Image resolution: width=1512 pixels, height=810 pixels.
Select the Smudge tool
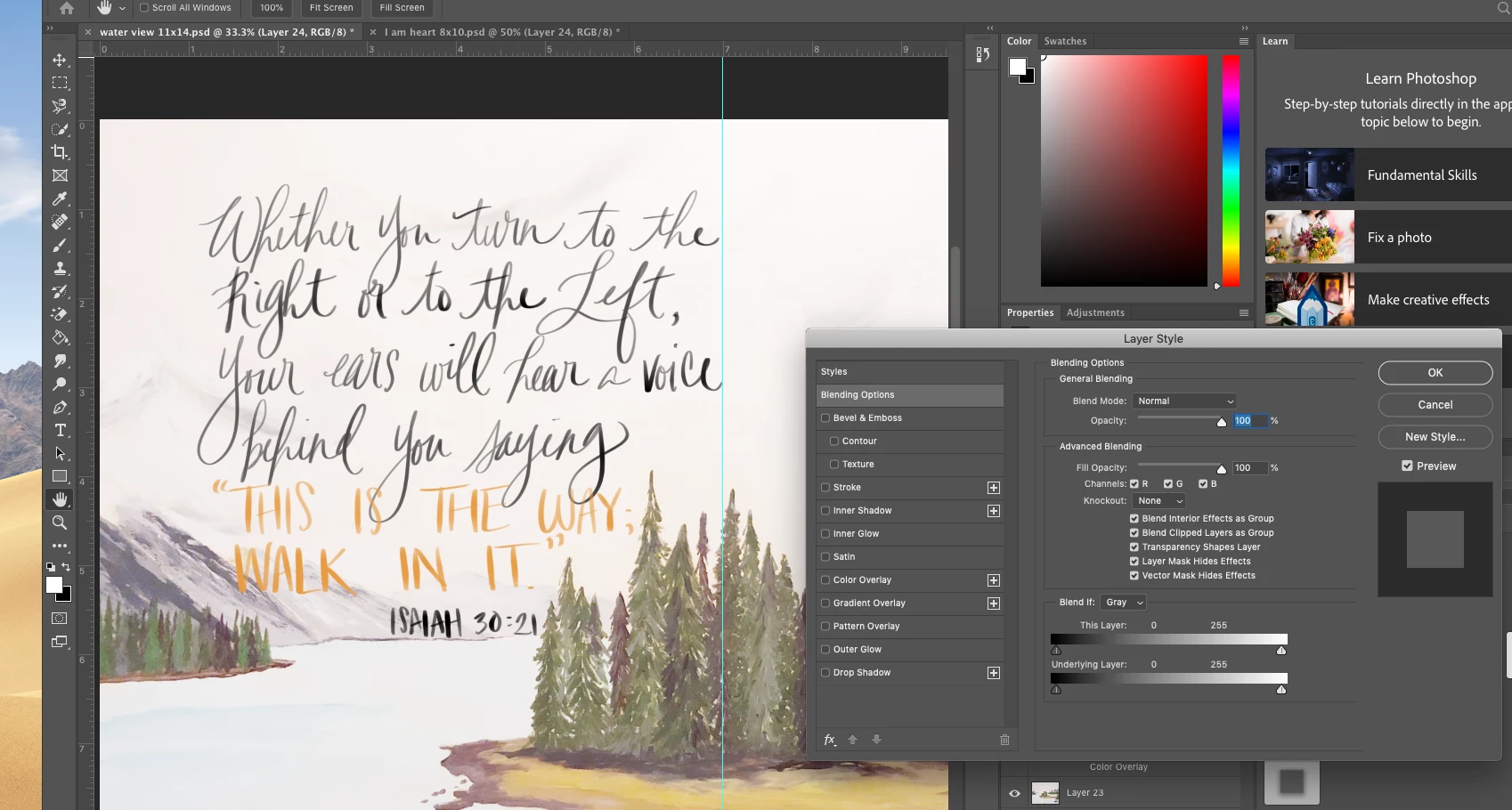60,360
